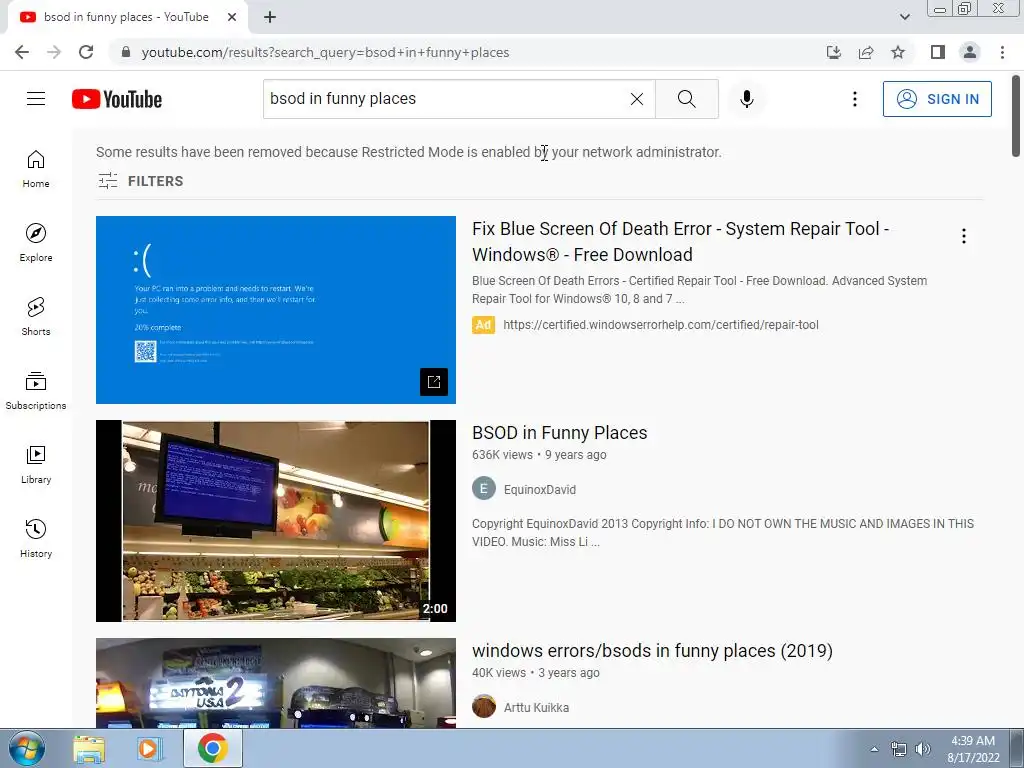Open a new browser tab
The height and width of the screenshot is (768, 1024).
coord(270,17)
